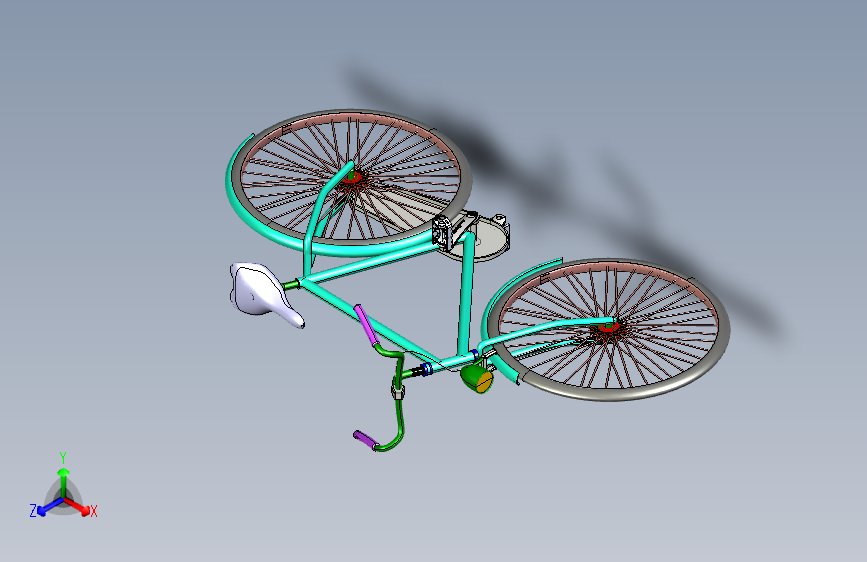Select the green seat post under saddle

290,285
